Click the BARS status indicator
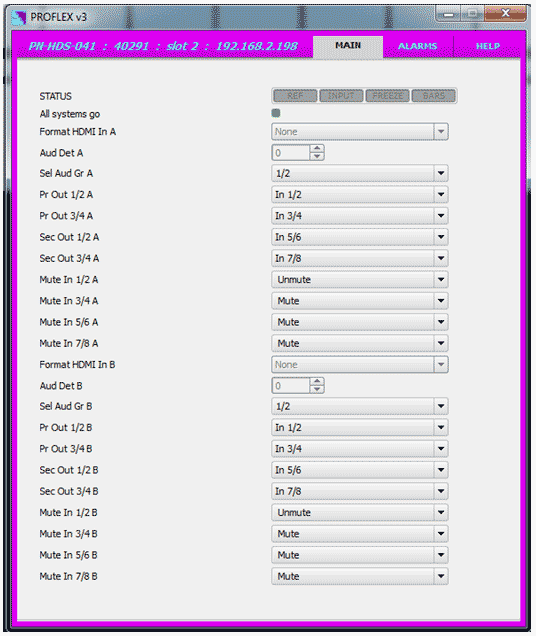This screenshot has height=636, width=536. point(433,96)
